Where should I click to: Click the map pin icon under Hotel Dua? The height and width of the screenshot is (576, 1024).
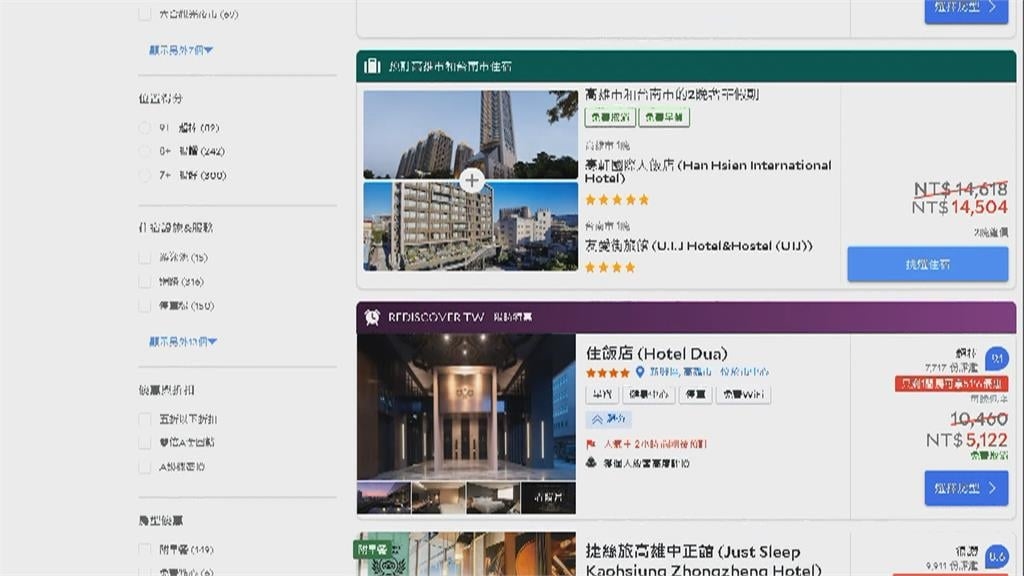point(640,373)
